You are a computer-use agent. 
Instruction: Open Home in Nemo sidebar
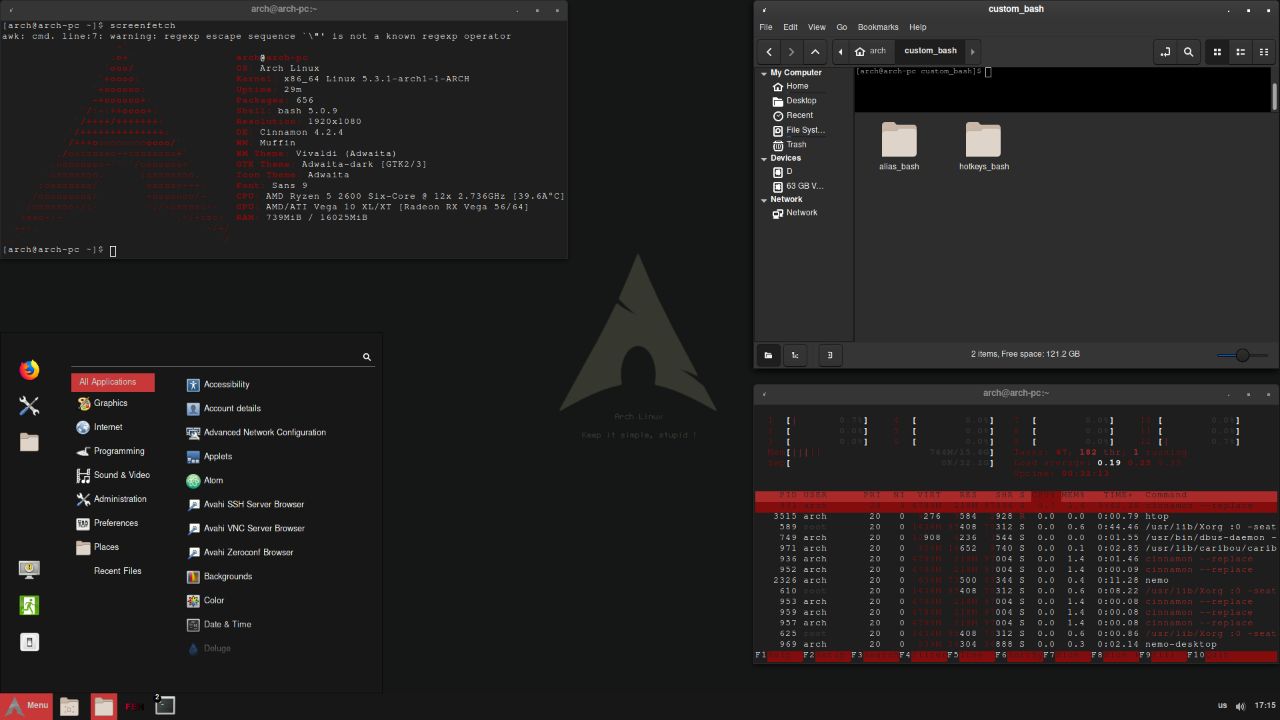click(790, 86)
